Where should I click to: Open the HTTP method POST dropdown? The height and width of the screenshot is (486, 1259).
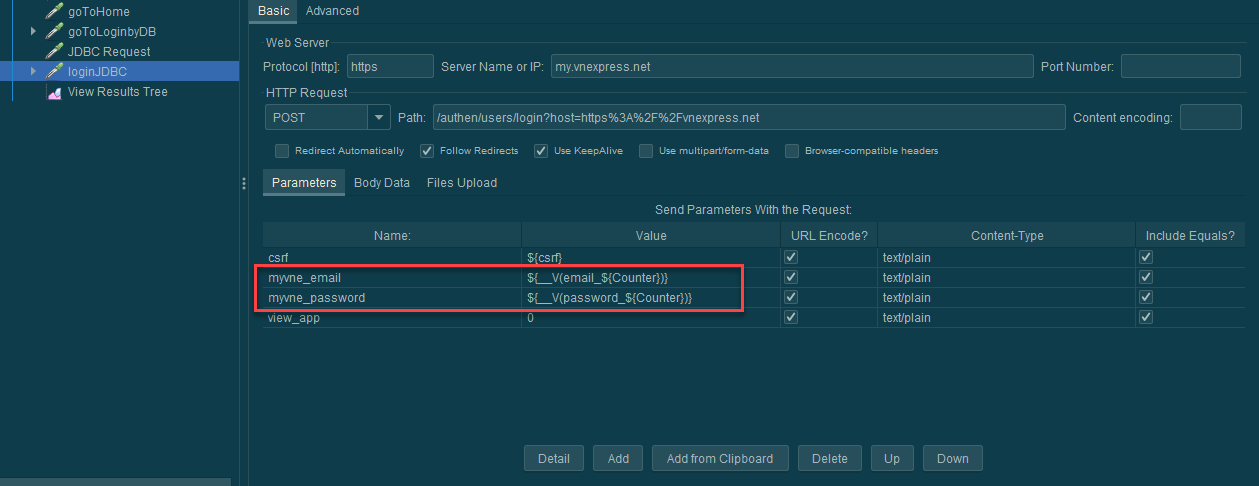(379, 118)
